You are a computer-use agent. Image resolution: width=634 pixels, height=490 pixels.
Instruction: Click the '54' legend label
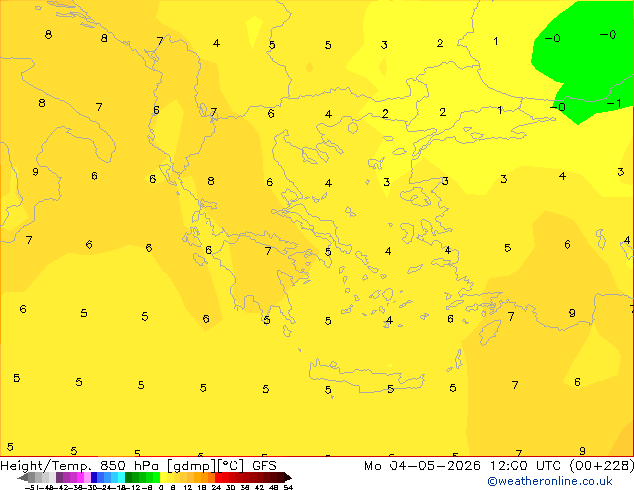tap(288, 487)
